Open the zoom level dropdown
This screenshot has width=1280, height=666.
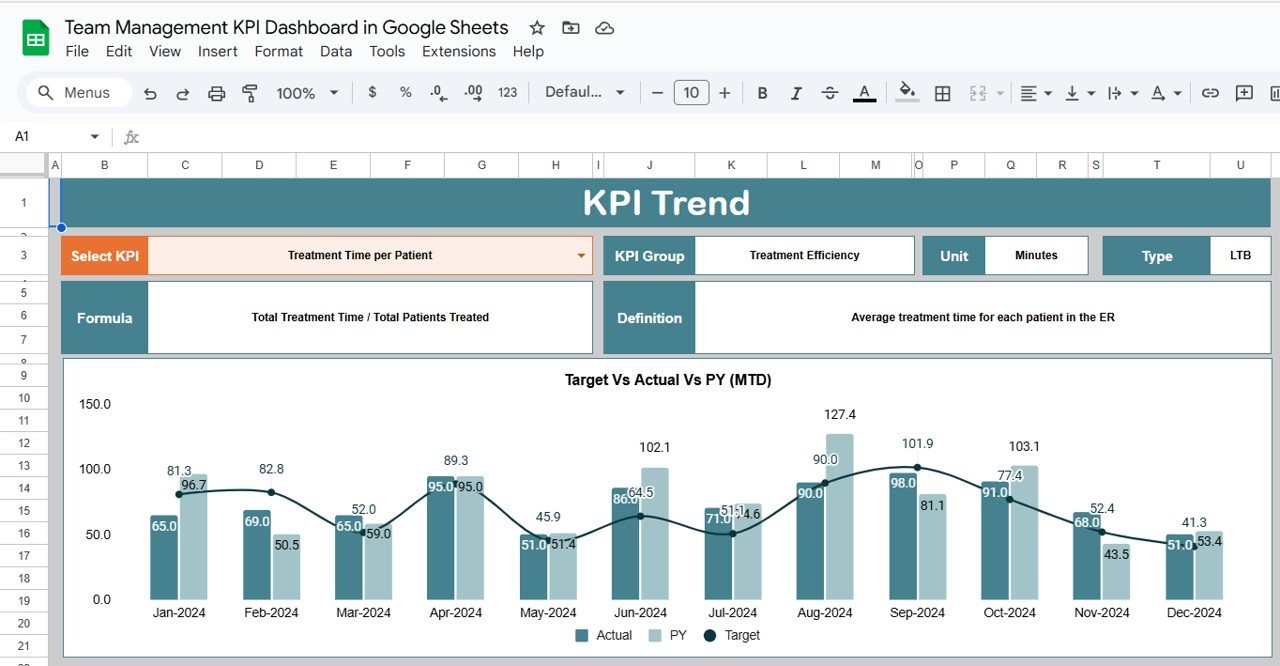(306, 92)
